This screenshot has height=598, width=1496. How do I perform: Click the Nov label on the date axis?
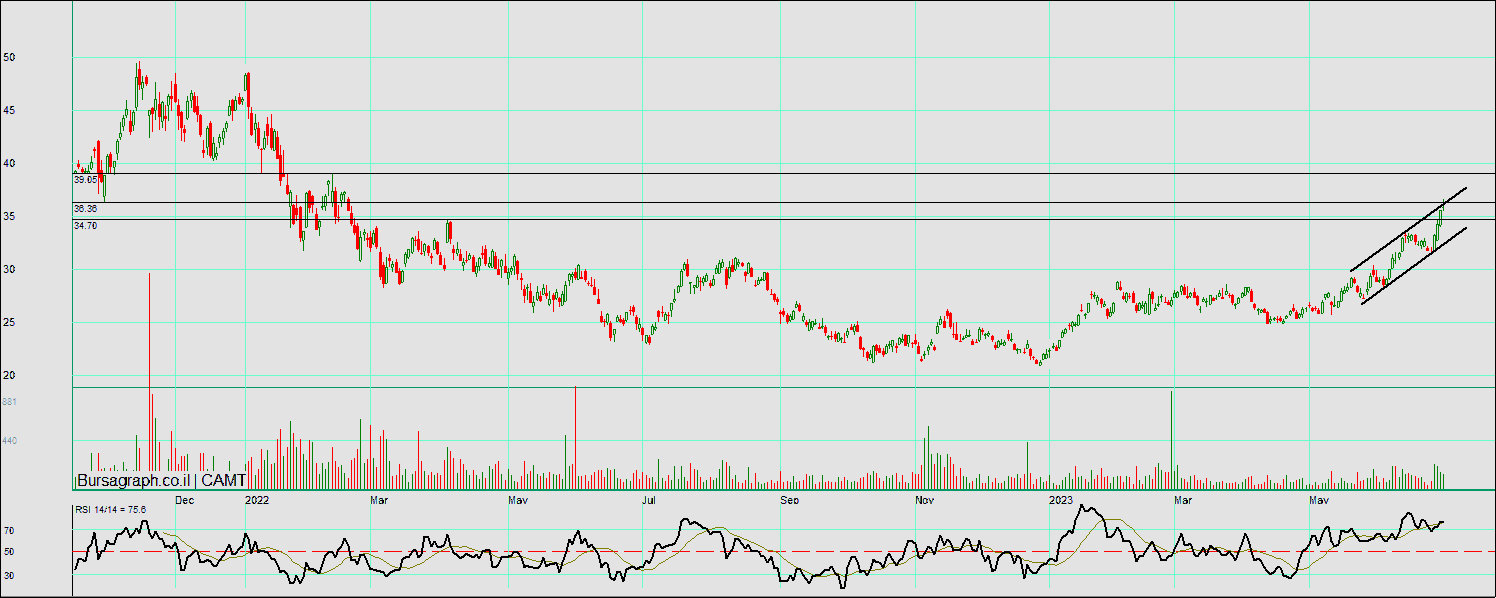click(x=924, y=498)
